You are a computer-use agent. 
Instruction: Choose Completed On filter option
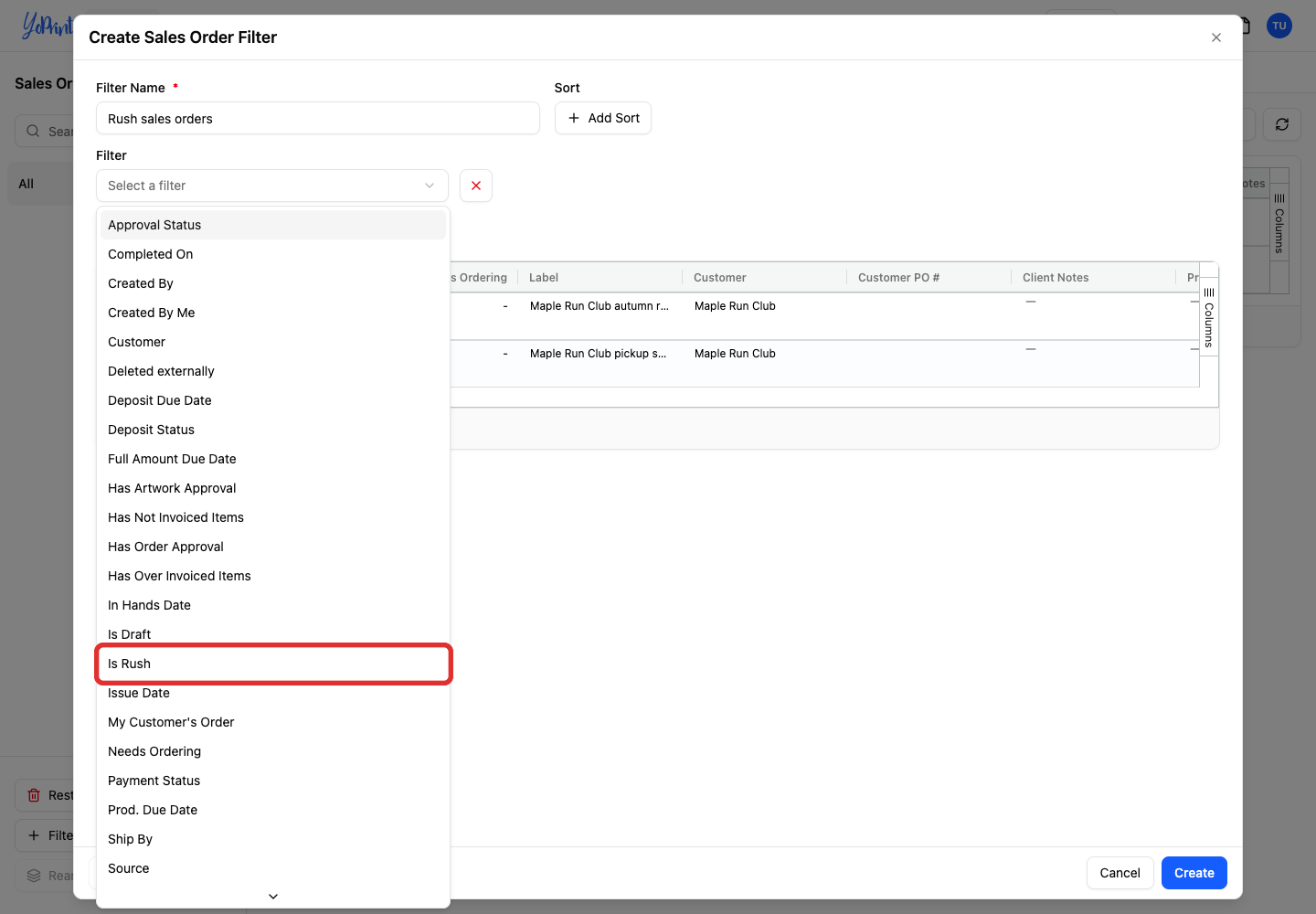(x=273, y=254)
